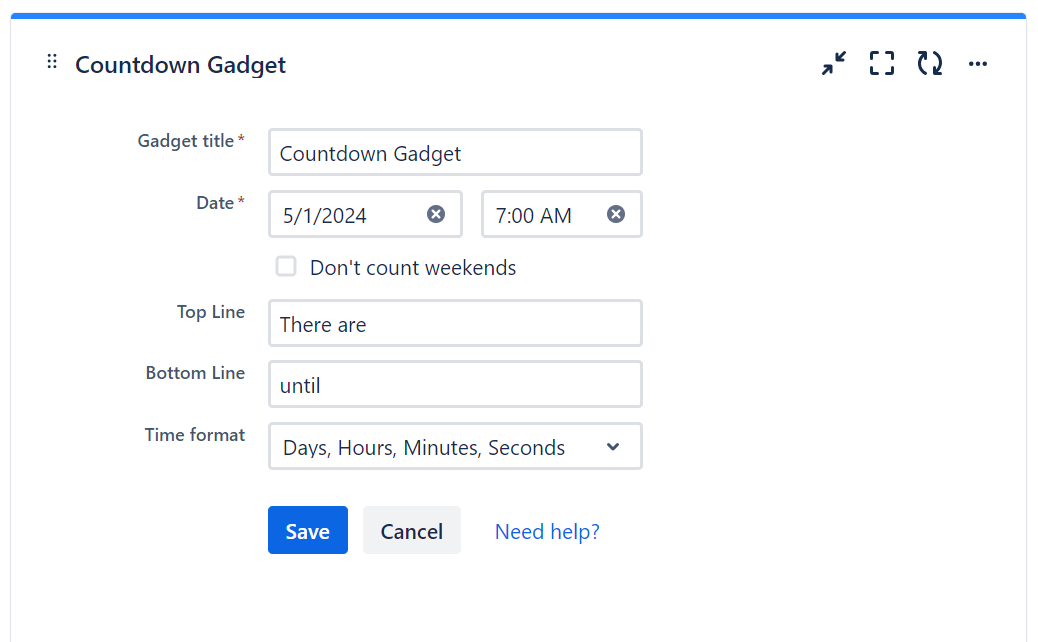Open the Need help? link
This screenshot has height=642, width=1038.
tap(547, 531)
